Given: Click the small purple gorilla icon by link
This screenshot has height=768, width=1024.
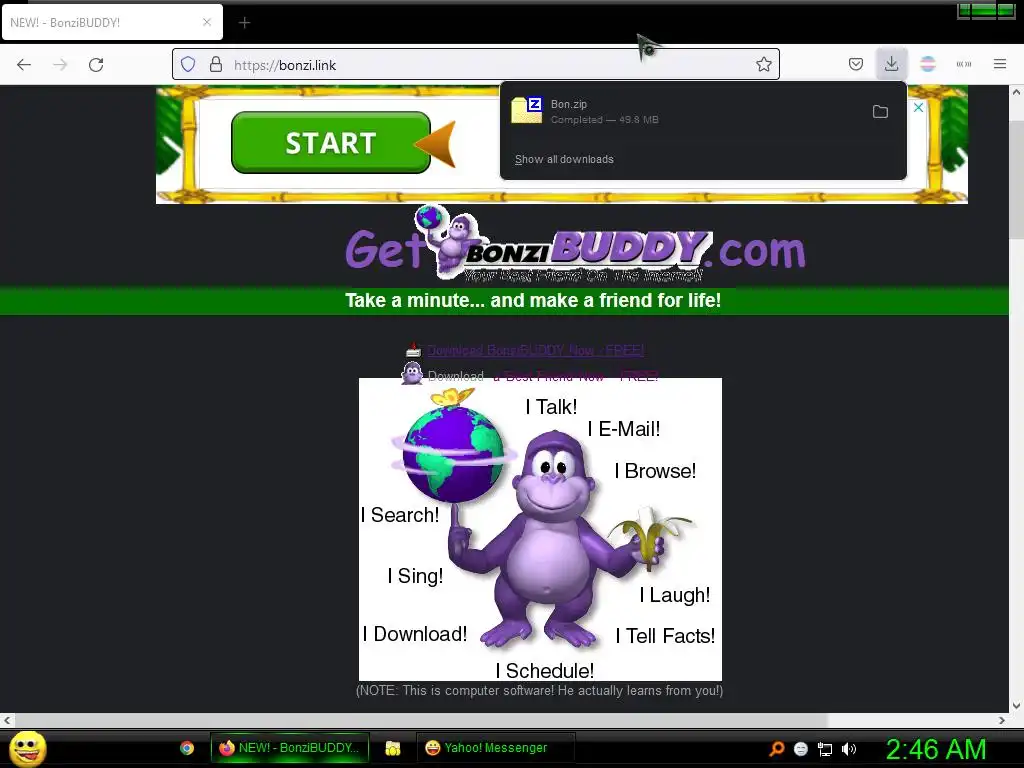Looking at the screenshot, I should [x=412, y=374].
